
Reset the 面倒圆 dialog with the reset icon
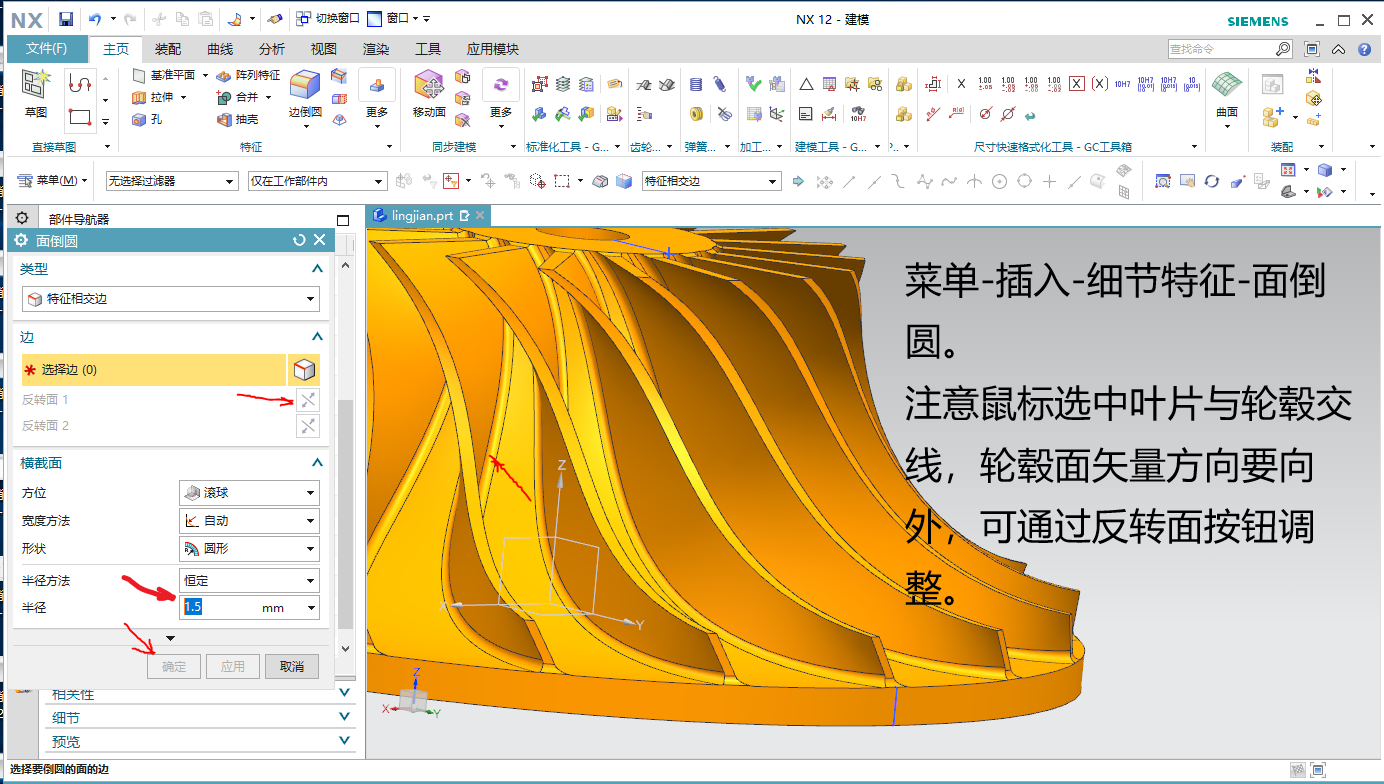(299, 240)
